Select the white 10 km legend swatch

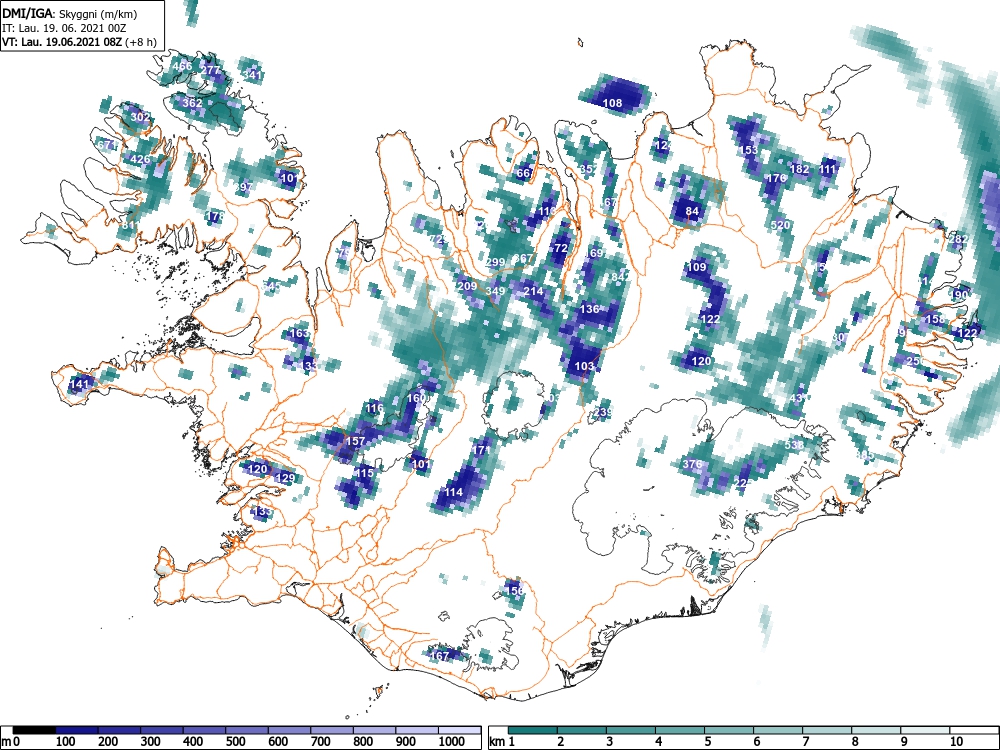[x=974, y=730]
